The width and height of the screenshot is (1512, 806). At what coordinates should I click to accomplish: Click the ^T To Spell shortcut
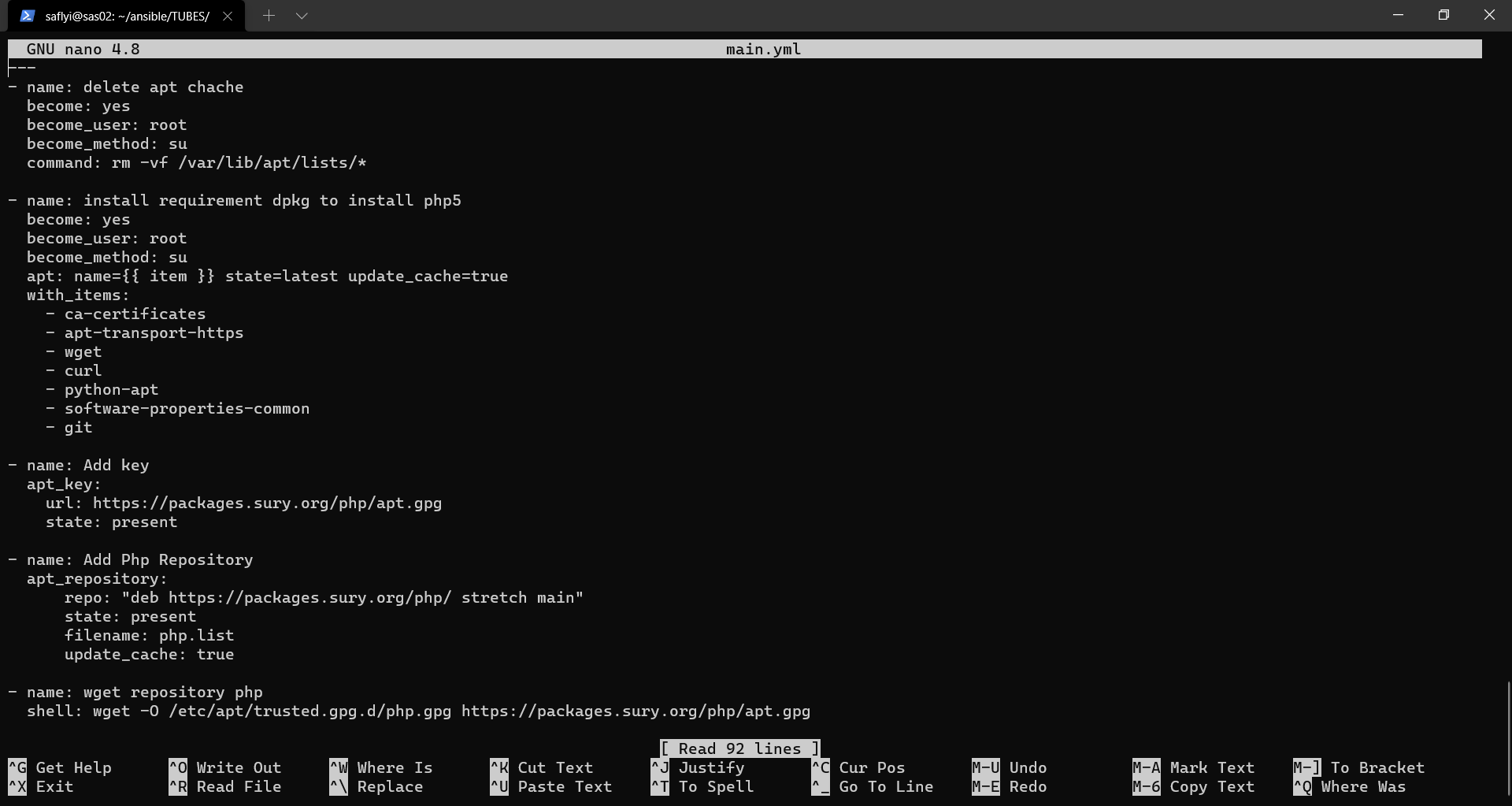click(702, 786)
